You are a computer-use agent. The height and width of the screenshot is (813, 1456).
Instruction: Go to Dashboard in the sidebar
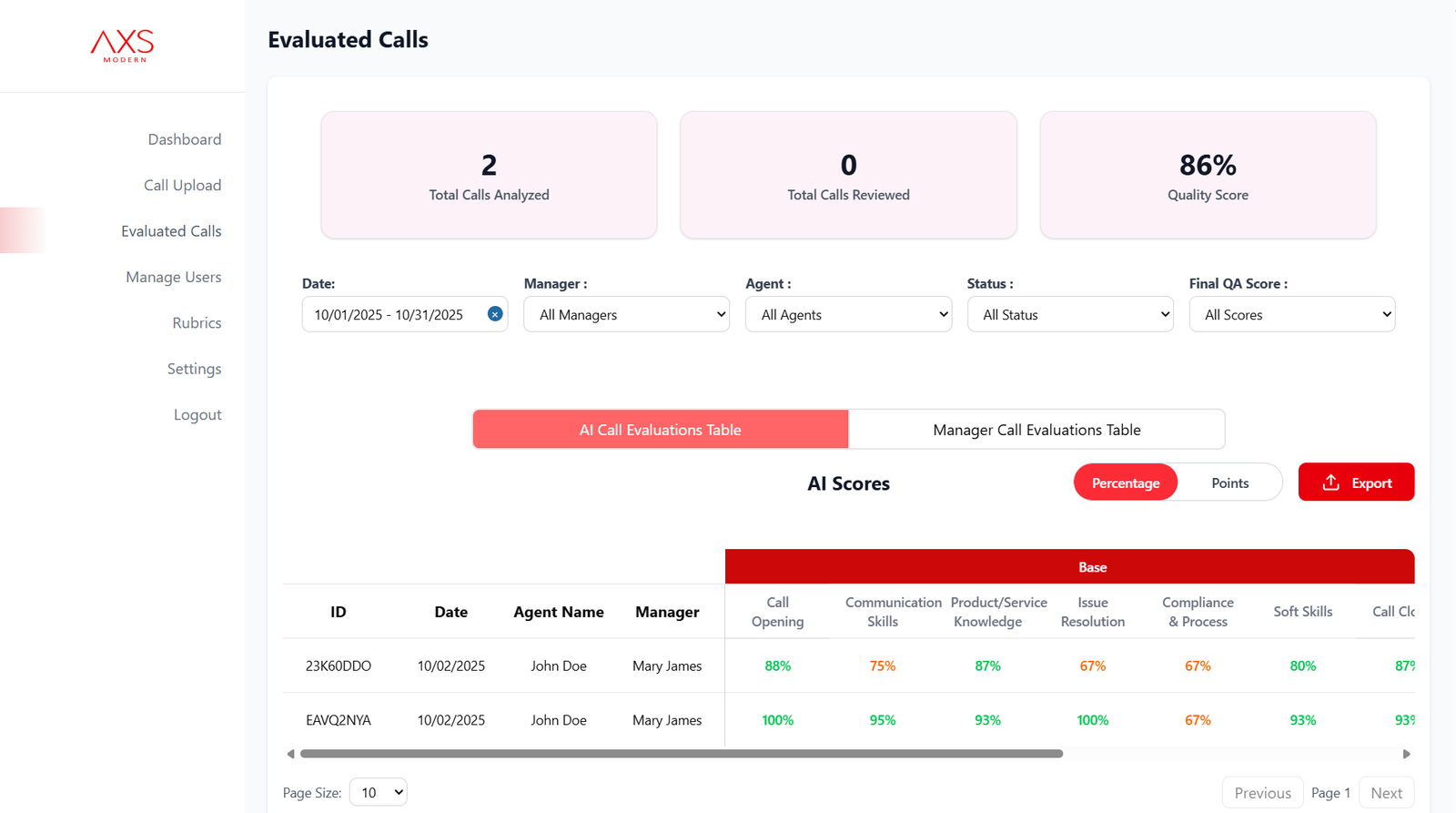[185, 139]
